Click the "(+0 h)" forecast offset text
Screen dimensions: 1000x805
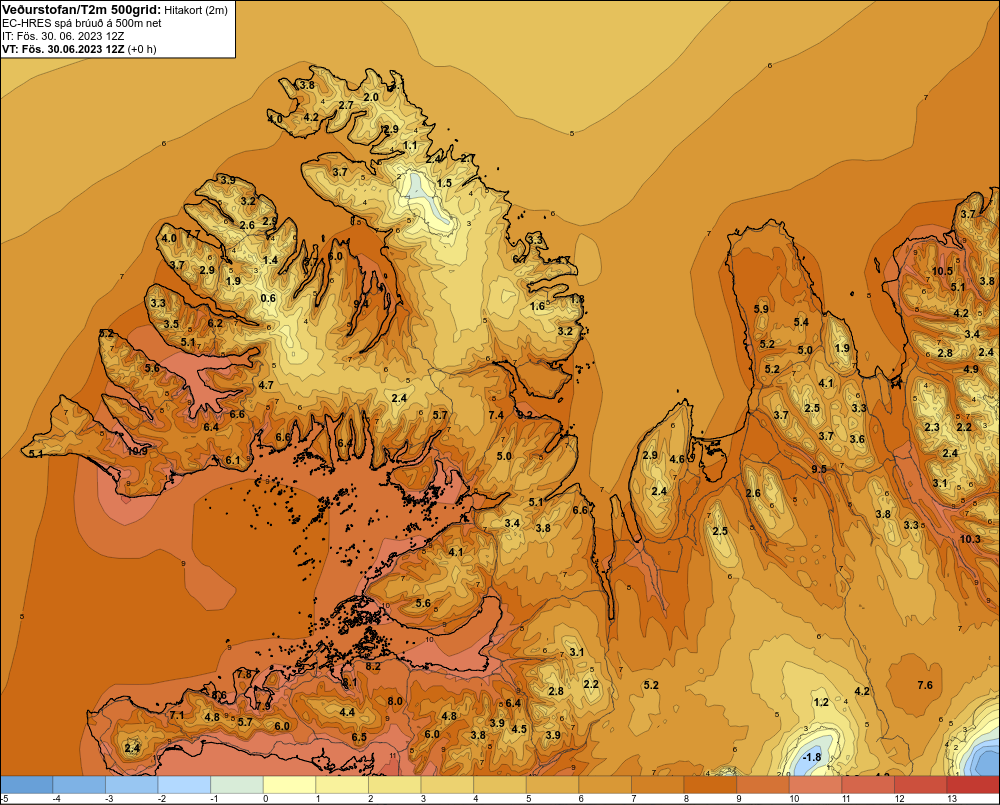click(142, 49)
